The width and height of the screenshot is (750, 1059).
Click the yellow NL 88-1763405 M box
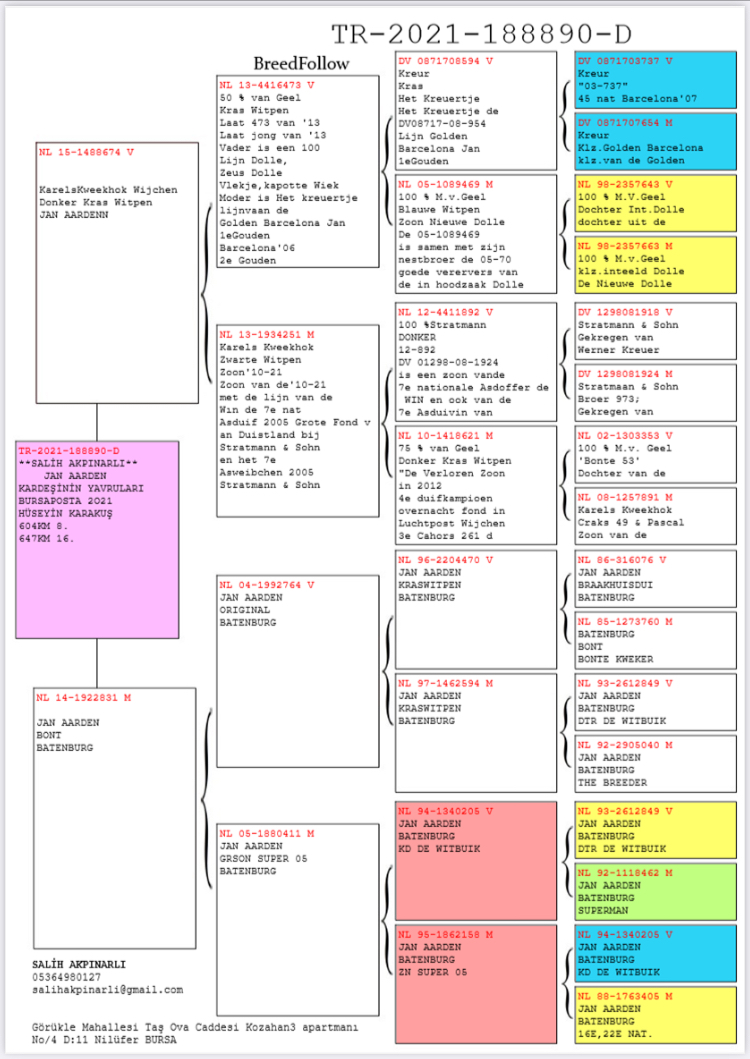click(x=655, y=1015)
